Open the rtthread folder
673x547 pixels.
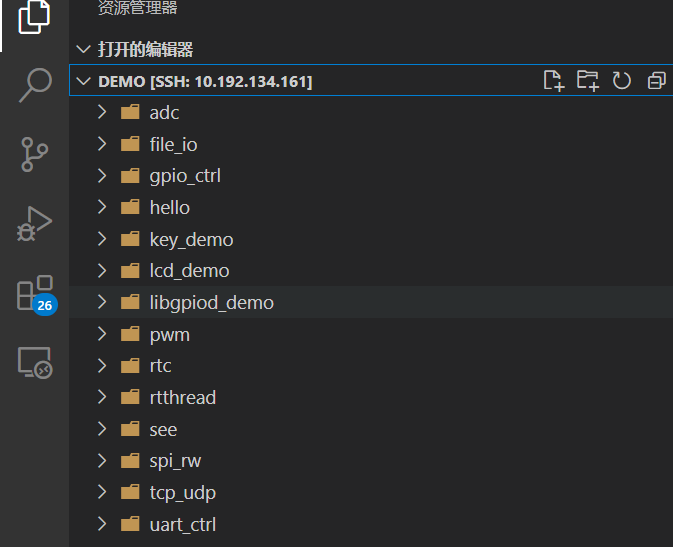click(182, 397)
